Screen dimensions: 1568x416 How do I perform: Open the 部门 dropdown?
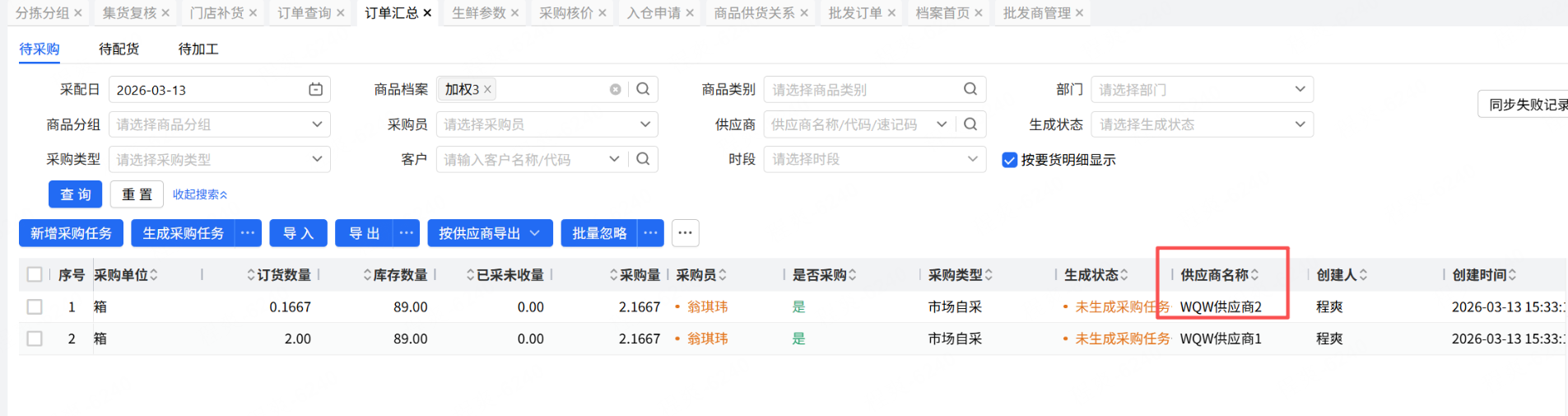1202,90
